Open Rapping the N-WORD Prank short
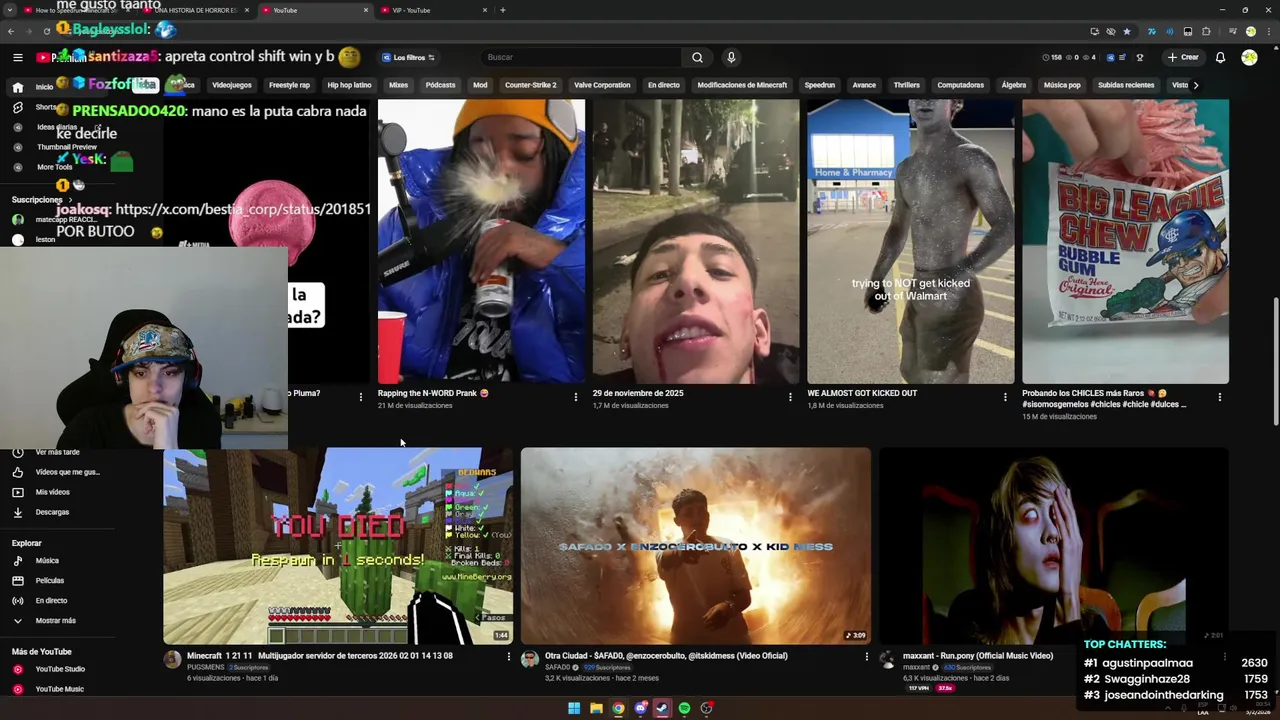1280x720 pixels. tap(481, 241)
